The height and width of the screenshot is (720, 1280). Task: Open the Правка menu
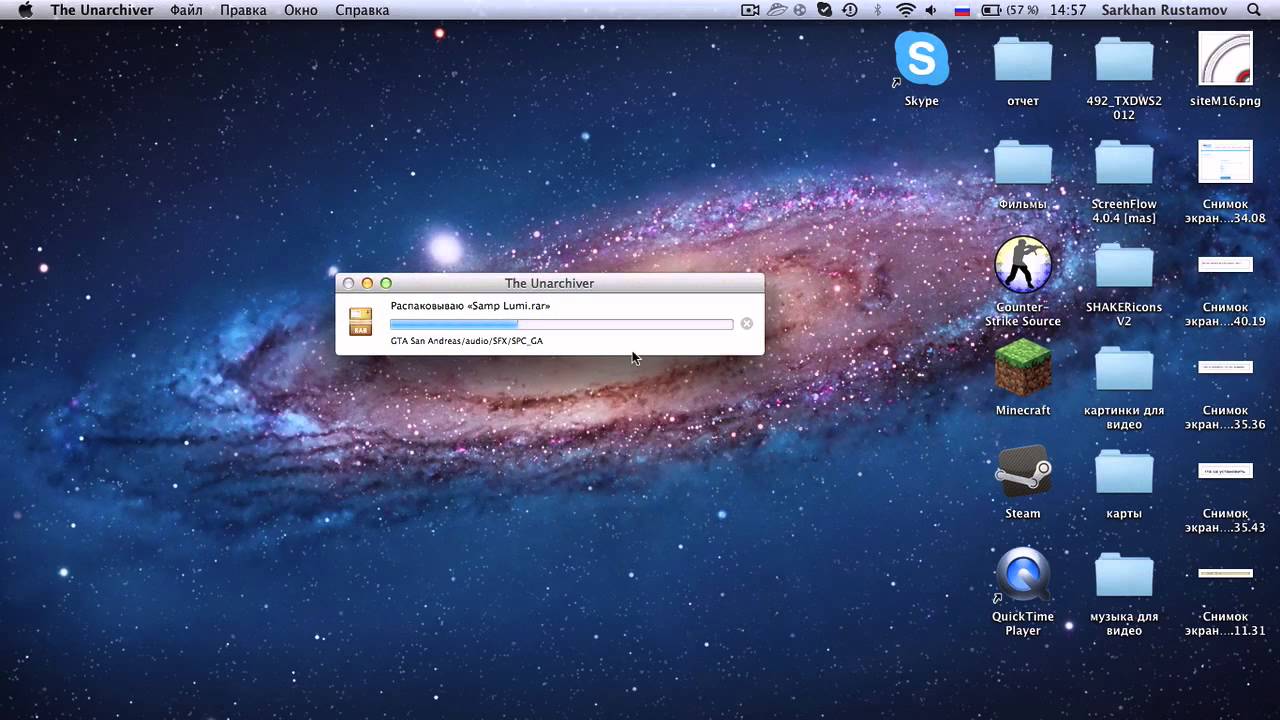pos(243,10)
